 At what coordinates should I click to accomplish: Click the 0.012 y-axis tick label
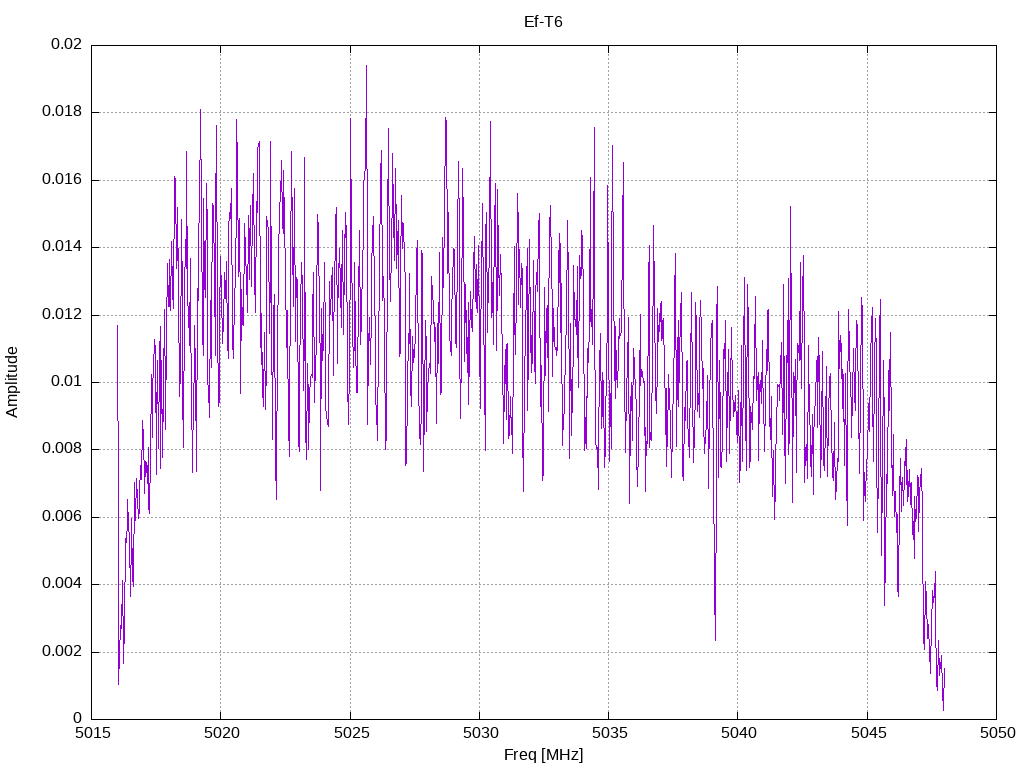click(x=62, y=314)
